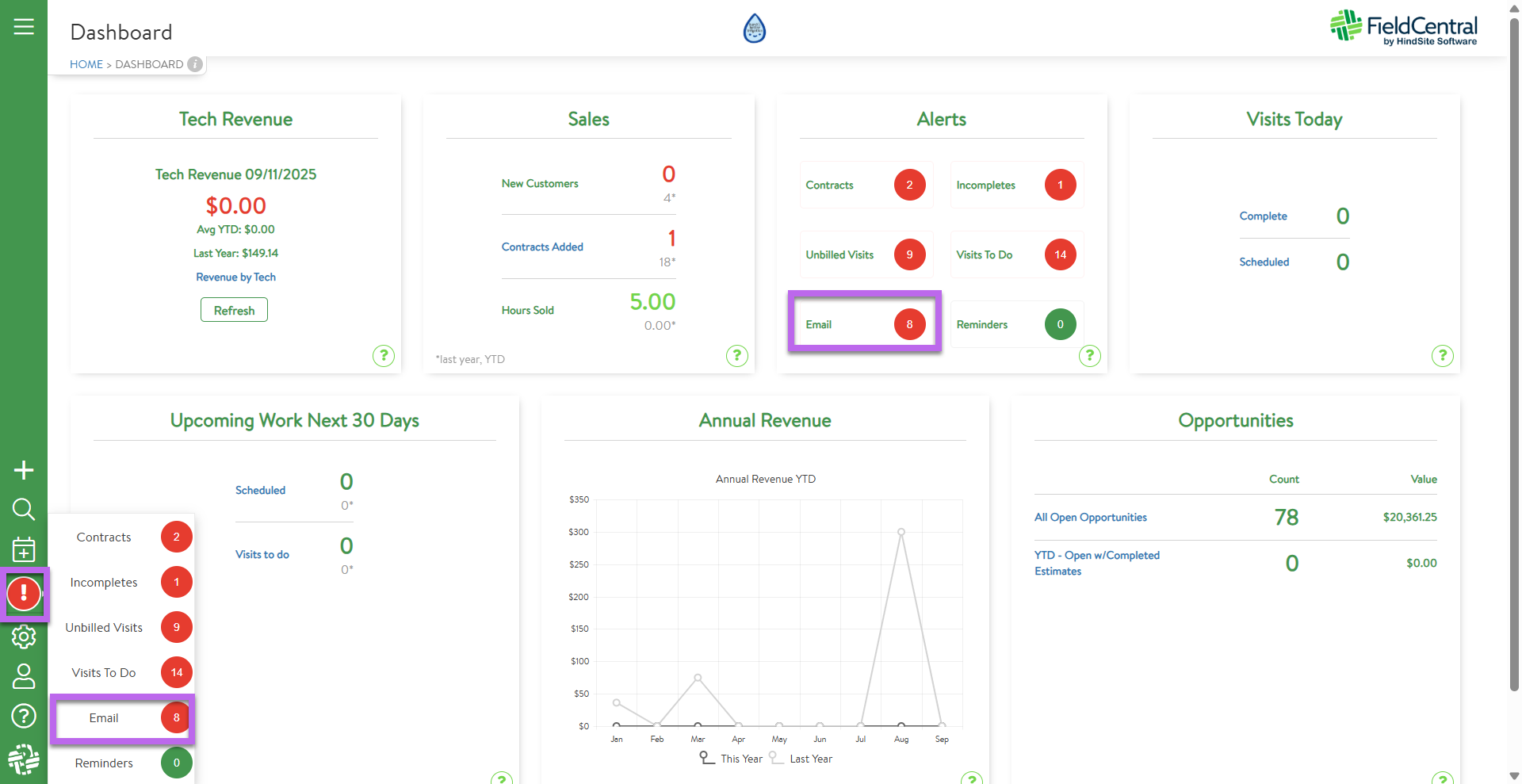1522x784 pixels.
Task: Open the hamburger menu in sidebar
Action: point(24,27)
